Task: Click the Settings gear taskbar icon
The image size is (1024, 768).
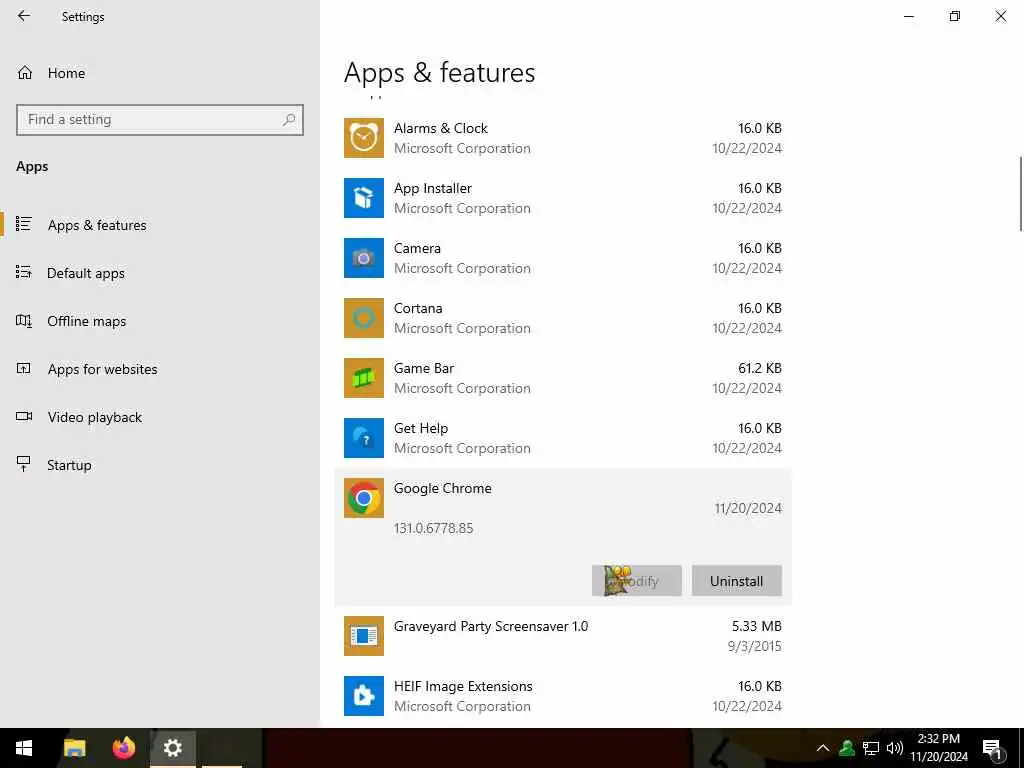Action: 173,748
